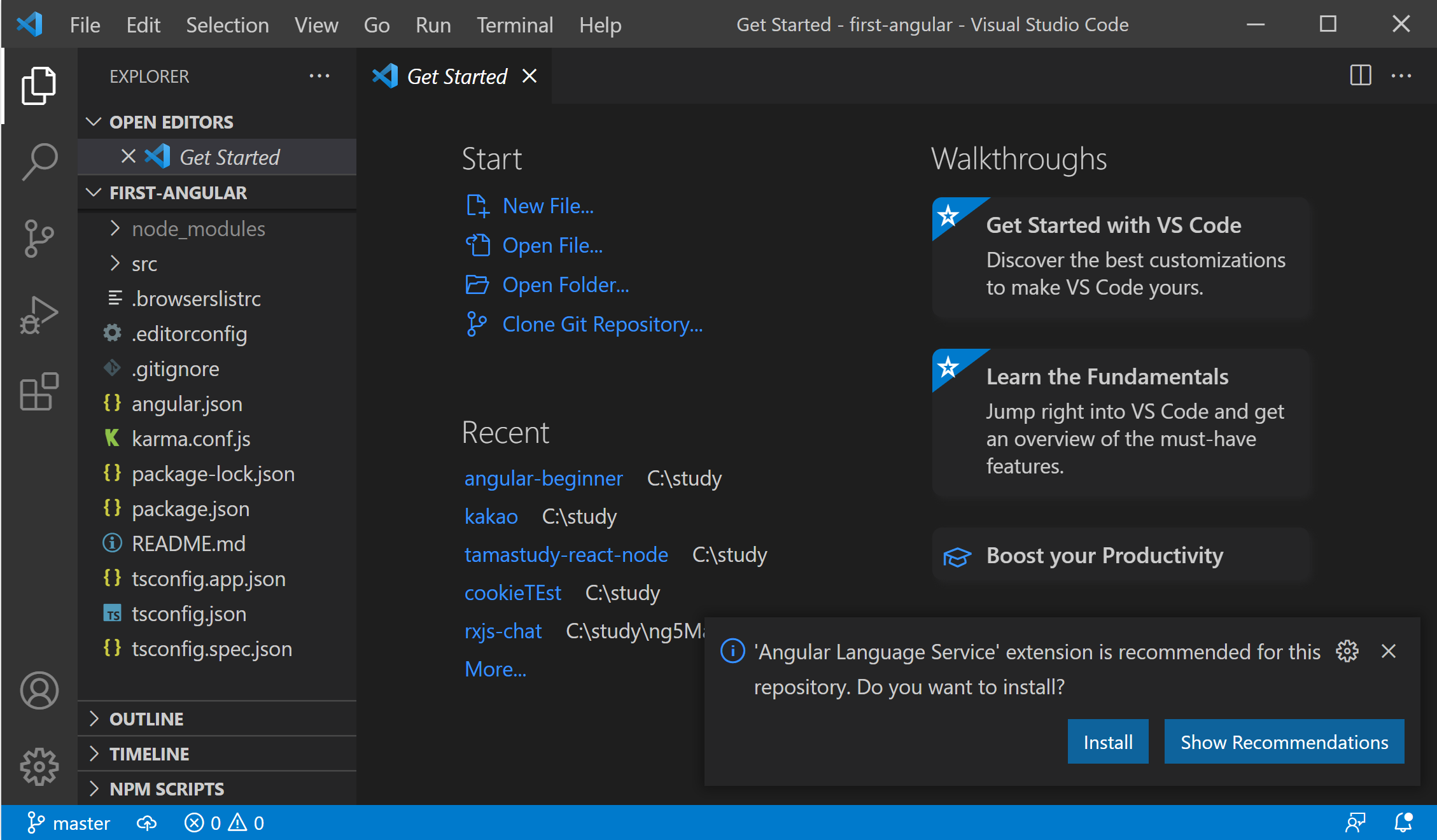Open the notification's gear settings icon
This screenshot has width=1437, height=840.
[1347, 651]
